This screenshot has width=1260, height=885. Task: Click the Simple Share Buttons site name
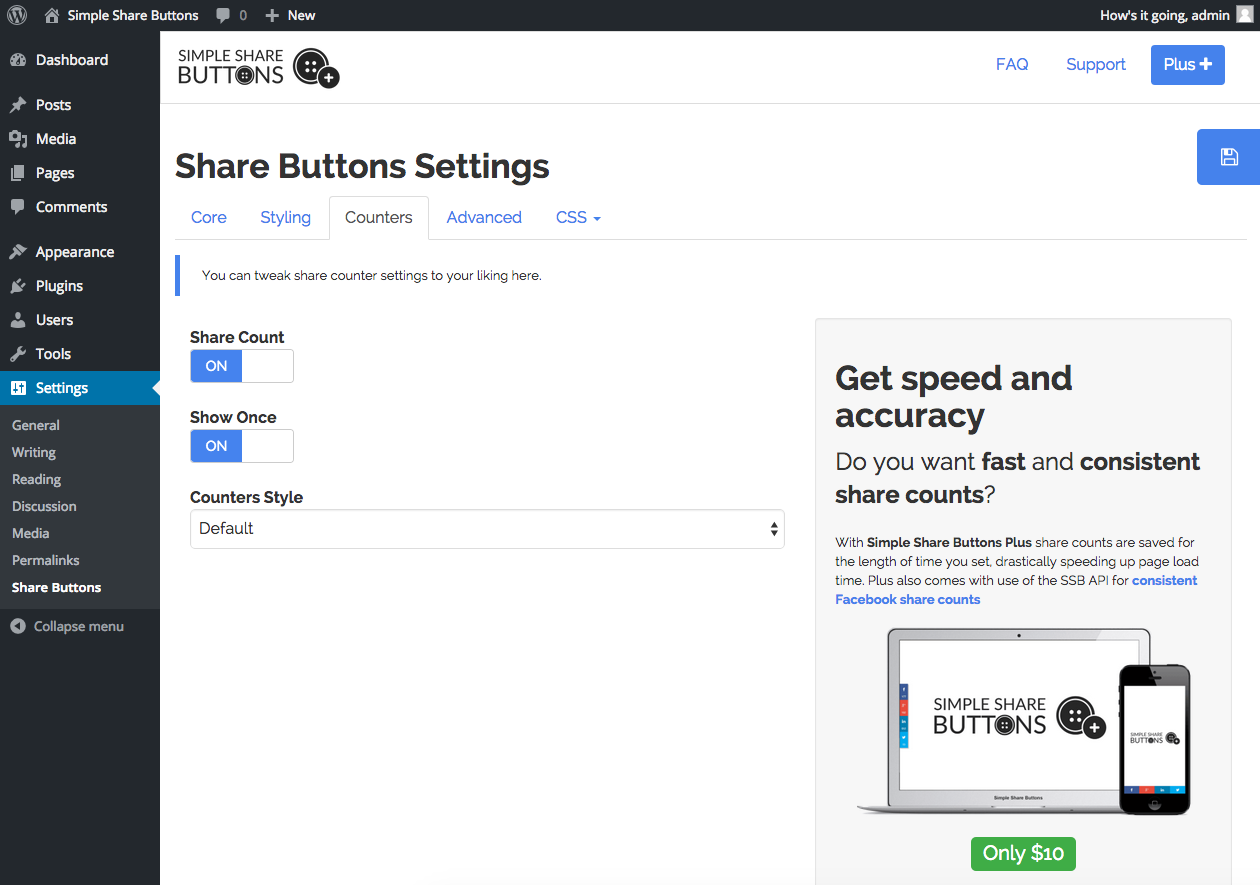[x=133, y=15]
